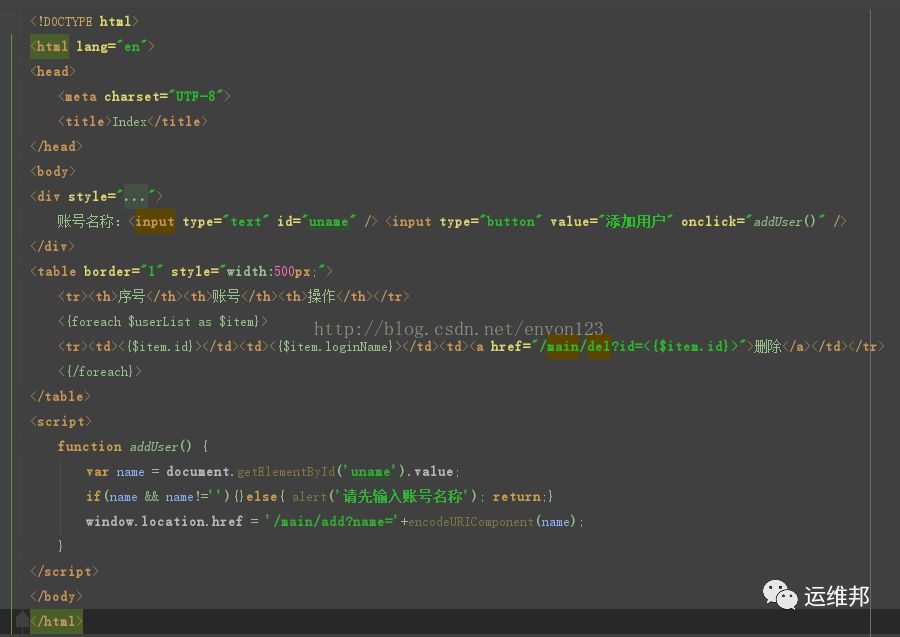Click the 'return' keyword
Screen dimensions: 900x637
click(x=516, y=497)
